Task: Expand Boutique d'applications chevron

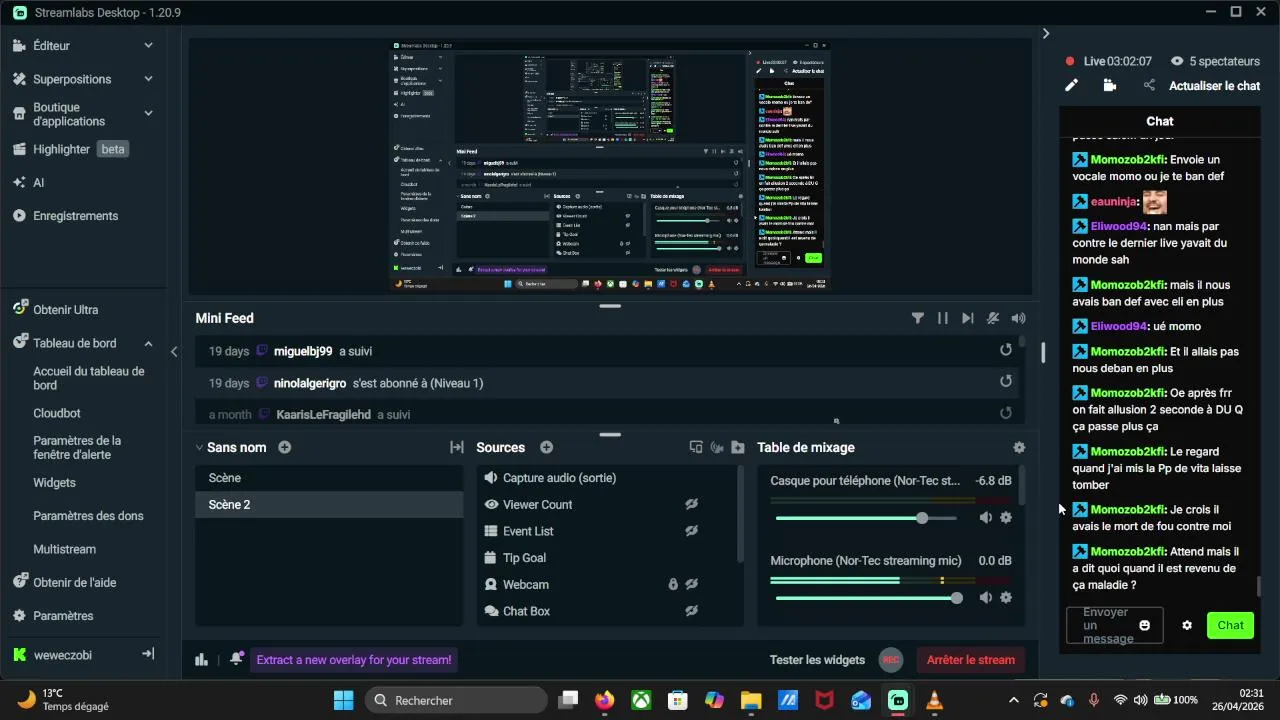Action: coord(148,113)
